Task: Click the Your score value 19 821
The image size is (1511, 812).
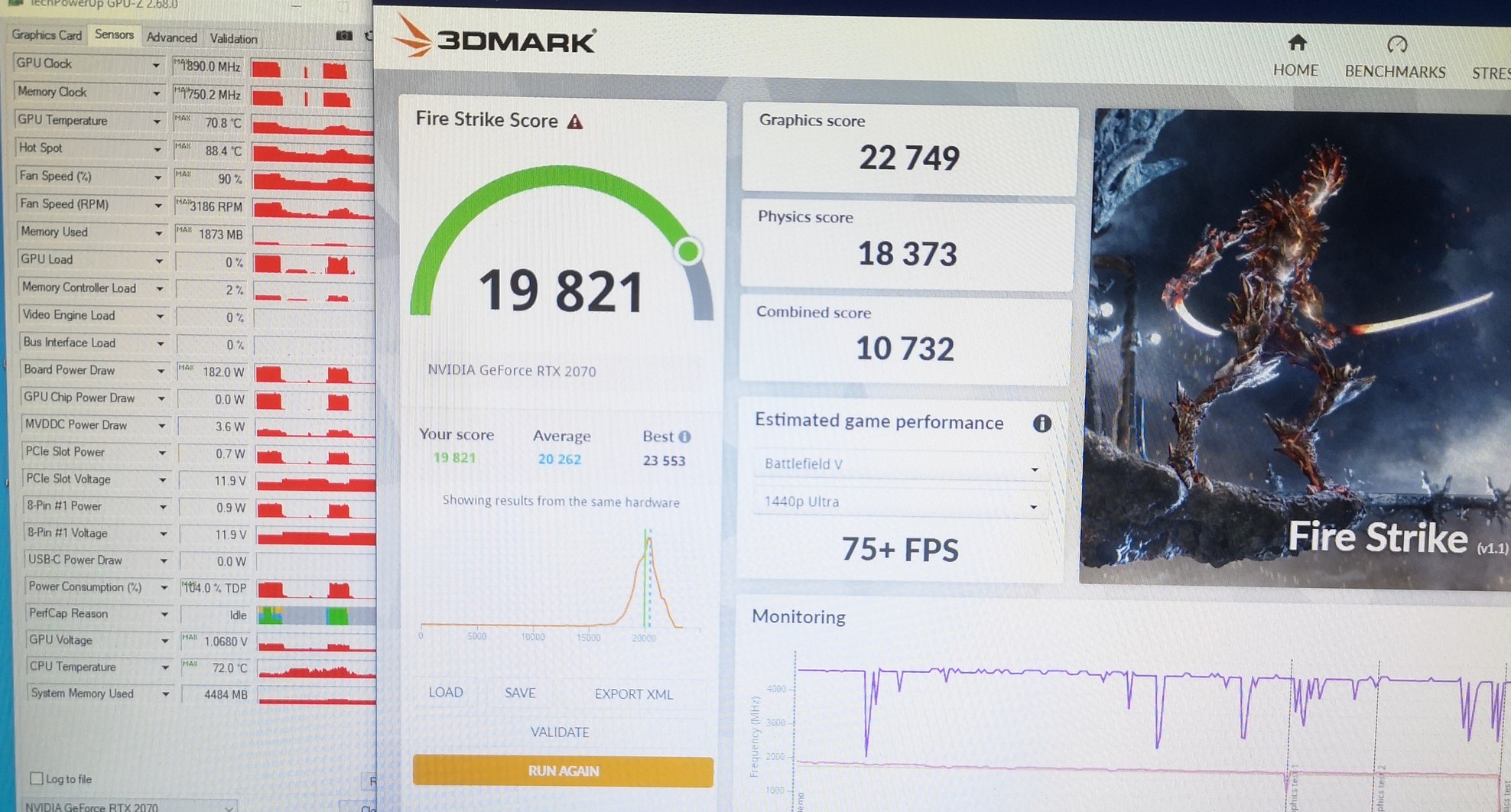Action: click(454, 458)
